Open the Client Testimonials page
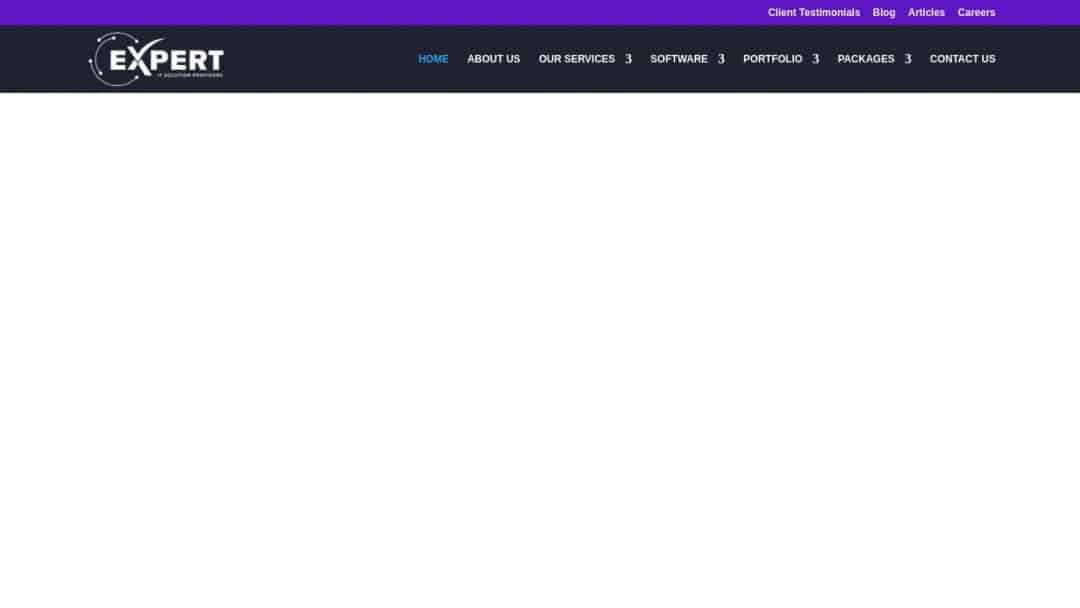 [813, 12]
